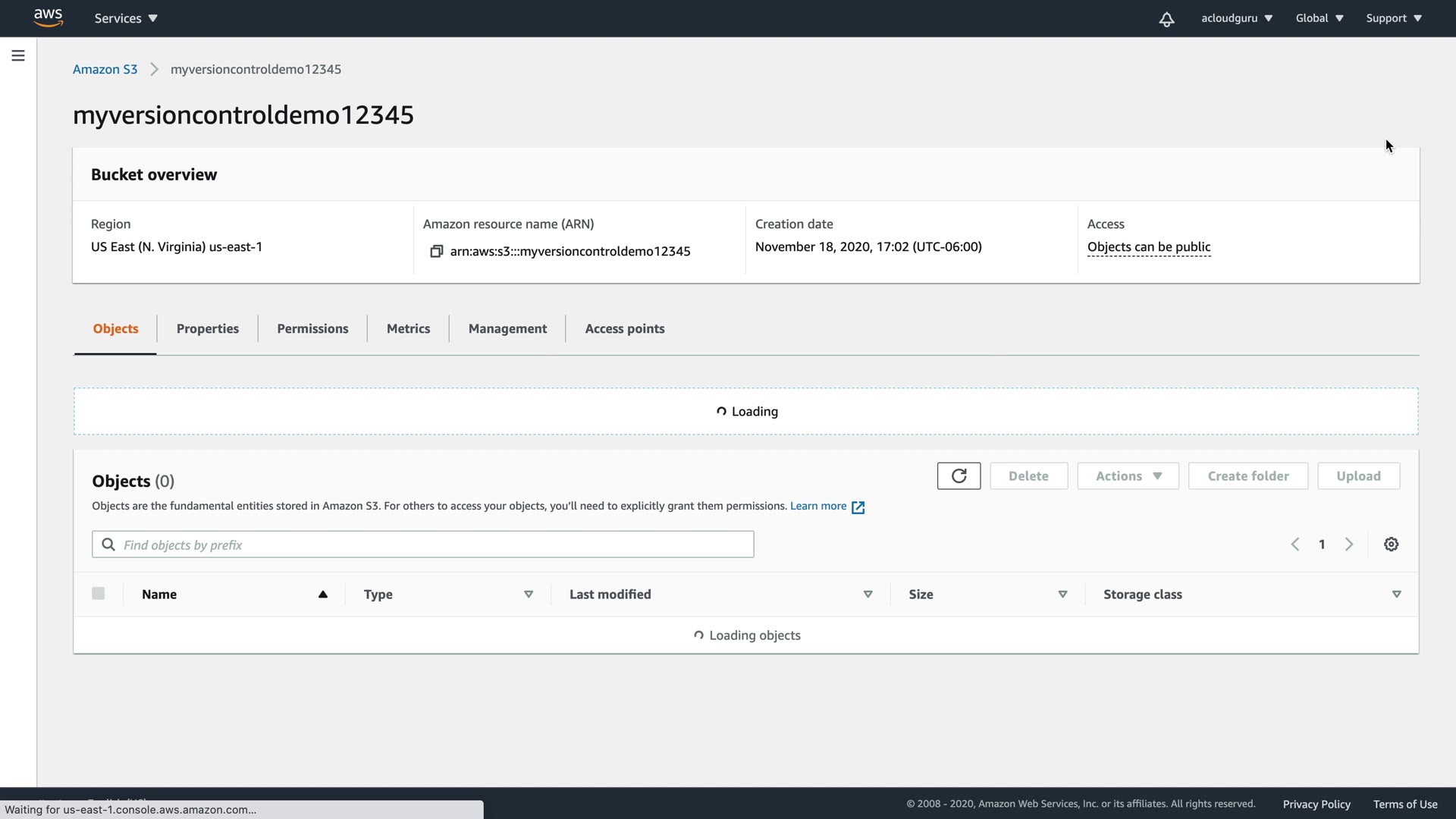Open the acloudguru account dropdown
The height and width of the screenshot is (819, 1456).
1236,18
